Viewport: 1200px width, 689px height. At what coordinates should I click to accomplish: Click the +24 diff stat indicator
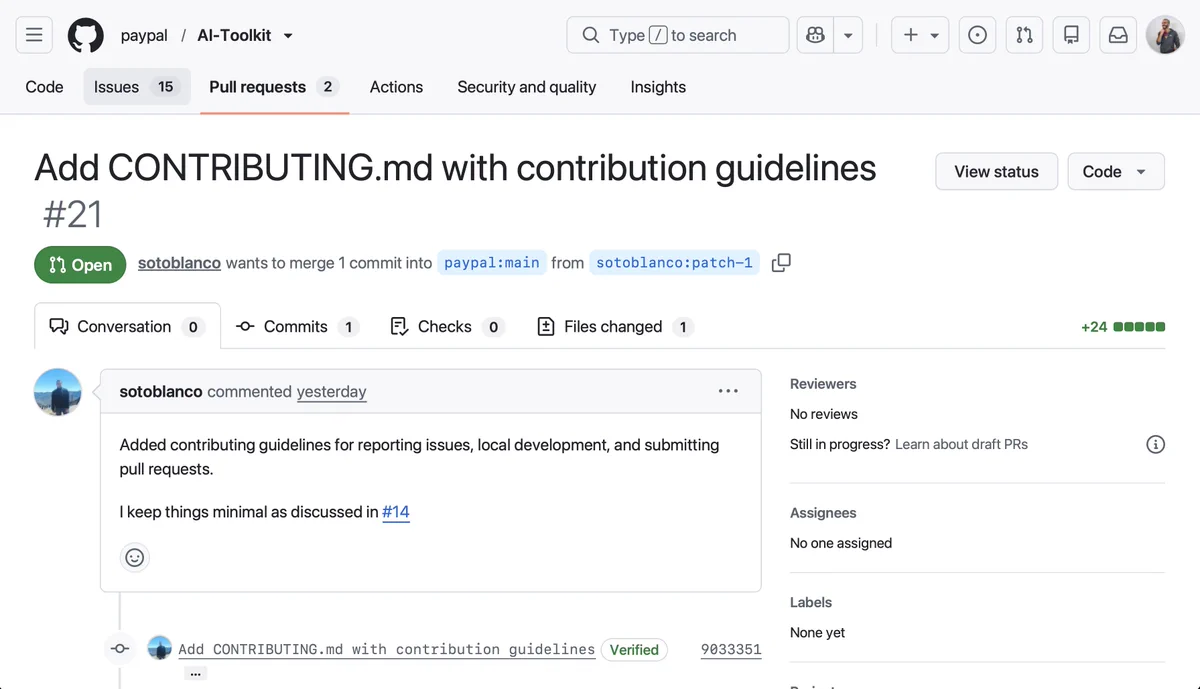coord(1123,327)
